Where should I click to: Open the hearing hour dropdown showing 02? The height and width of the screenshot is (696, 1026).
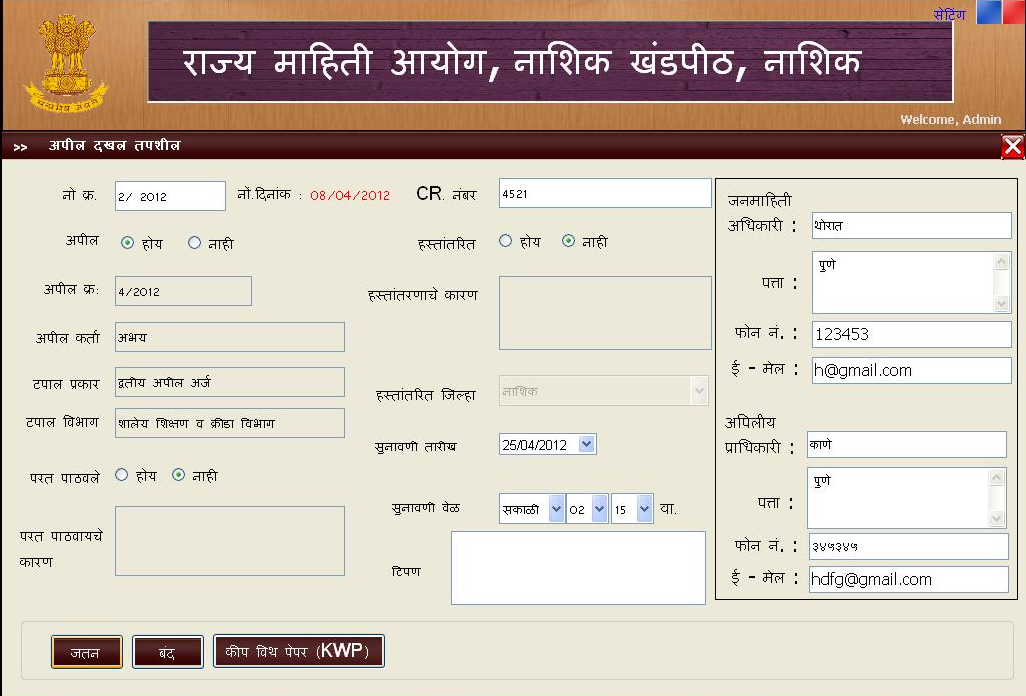coord(599,509)
